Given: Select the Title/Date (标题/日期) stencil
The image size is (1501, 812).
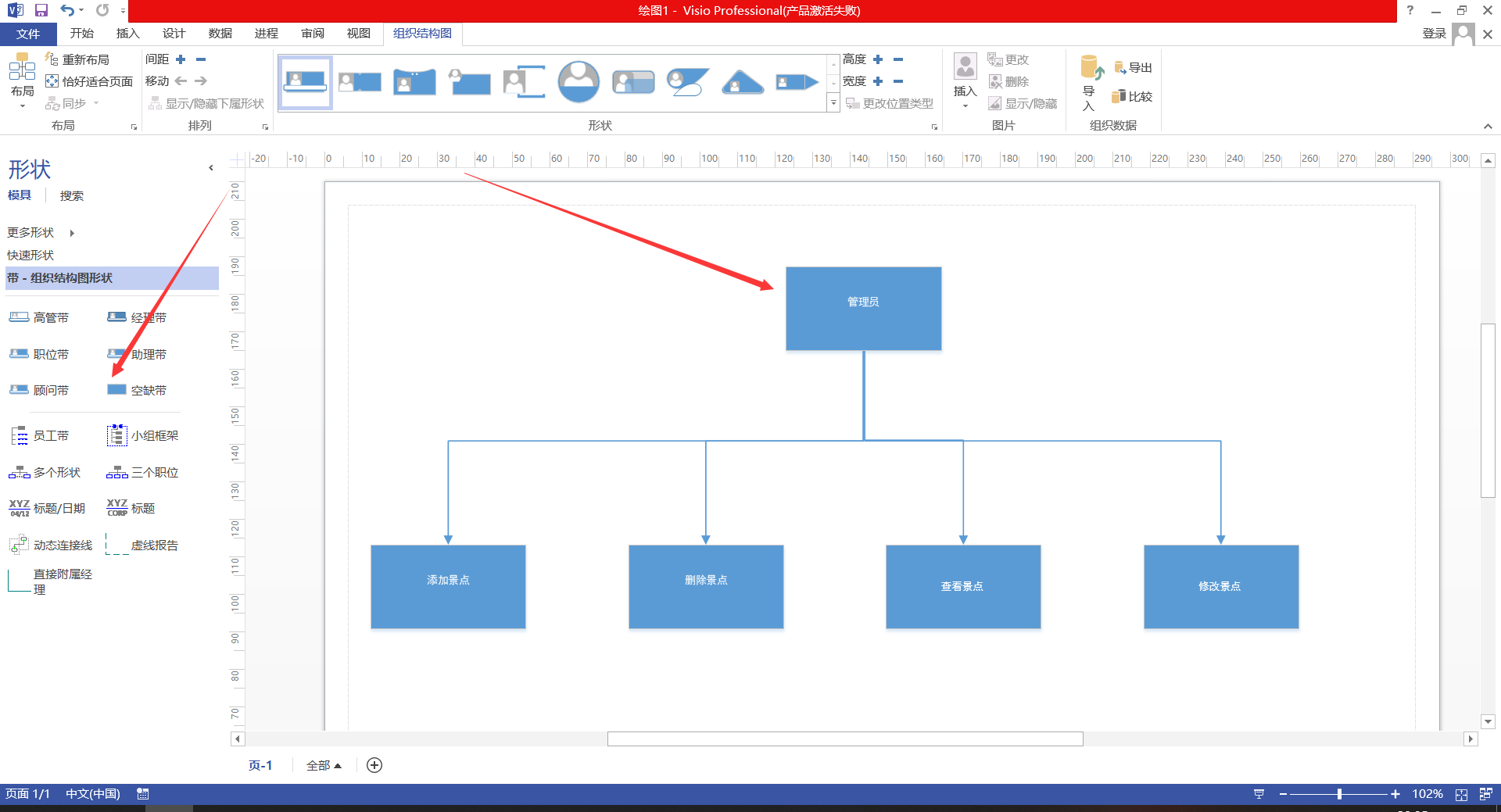Looking at the screenshot, I should point(47,508).
